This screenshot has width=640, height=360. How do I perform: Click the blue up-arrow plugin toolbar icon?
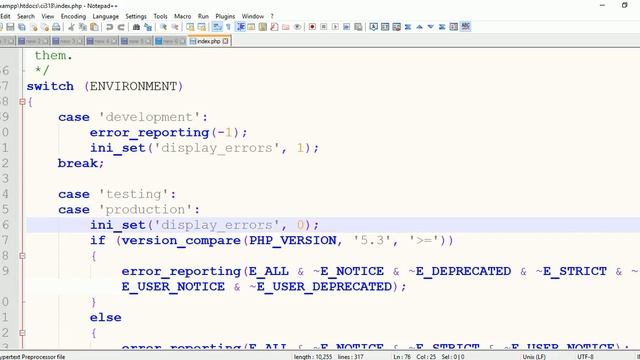tap(419, 27)
